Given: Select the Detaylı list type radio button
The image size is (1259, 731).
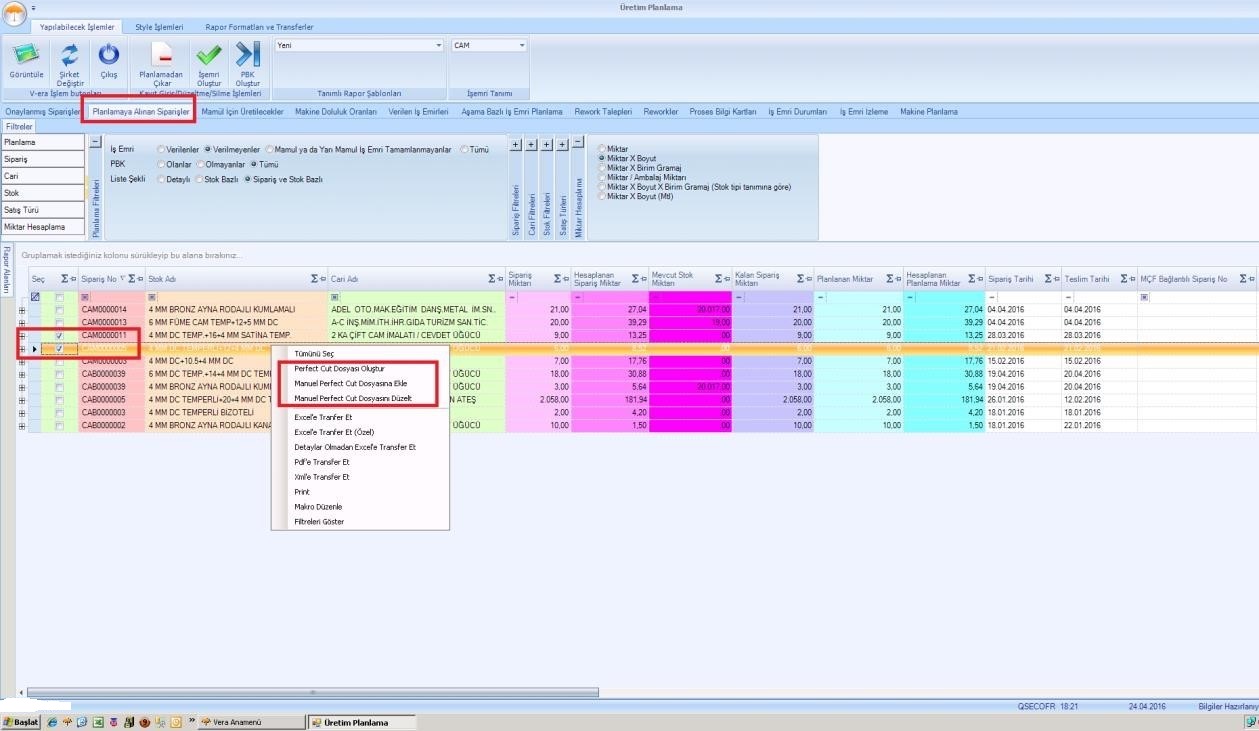Looking at the screenshot, I should (x=161, y=179).
